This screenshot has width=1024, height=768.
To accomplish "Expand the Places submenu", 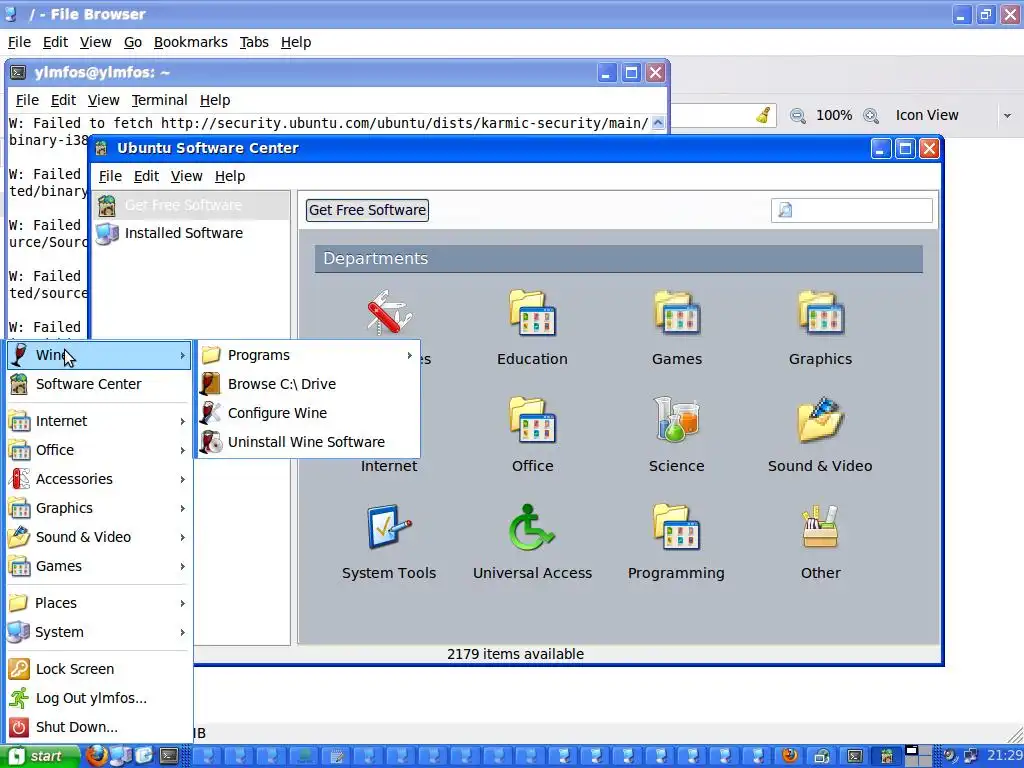I will pos(99,603).
